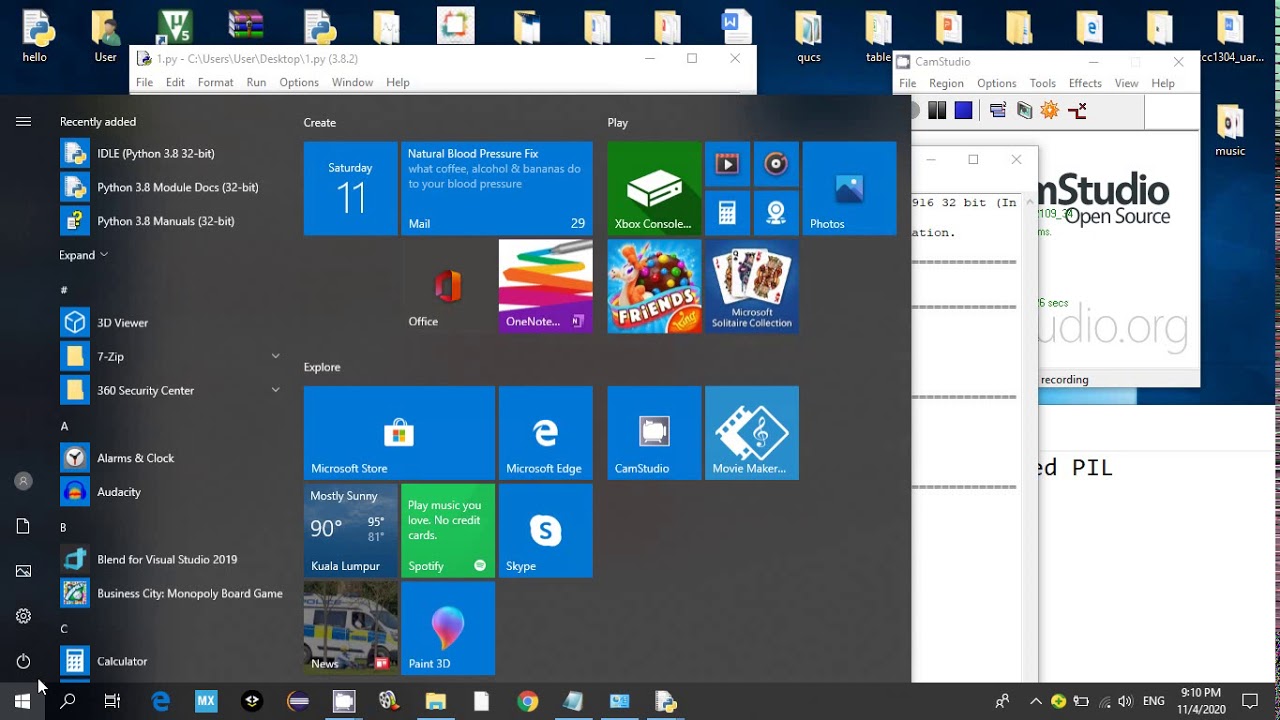Click the blue Stop button in CamStudio
1280x720 pixels.
click(x=963, y=110)
